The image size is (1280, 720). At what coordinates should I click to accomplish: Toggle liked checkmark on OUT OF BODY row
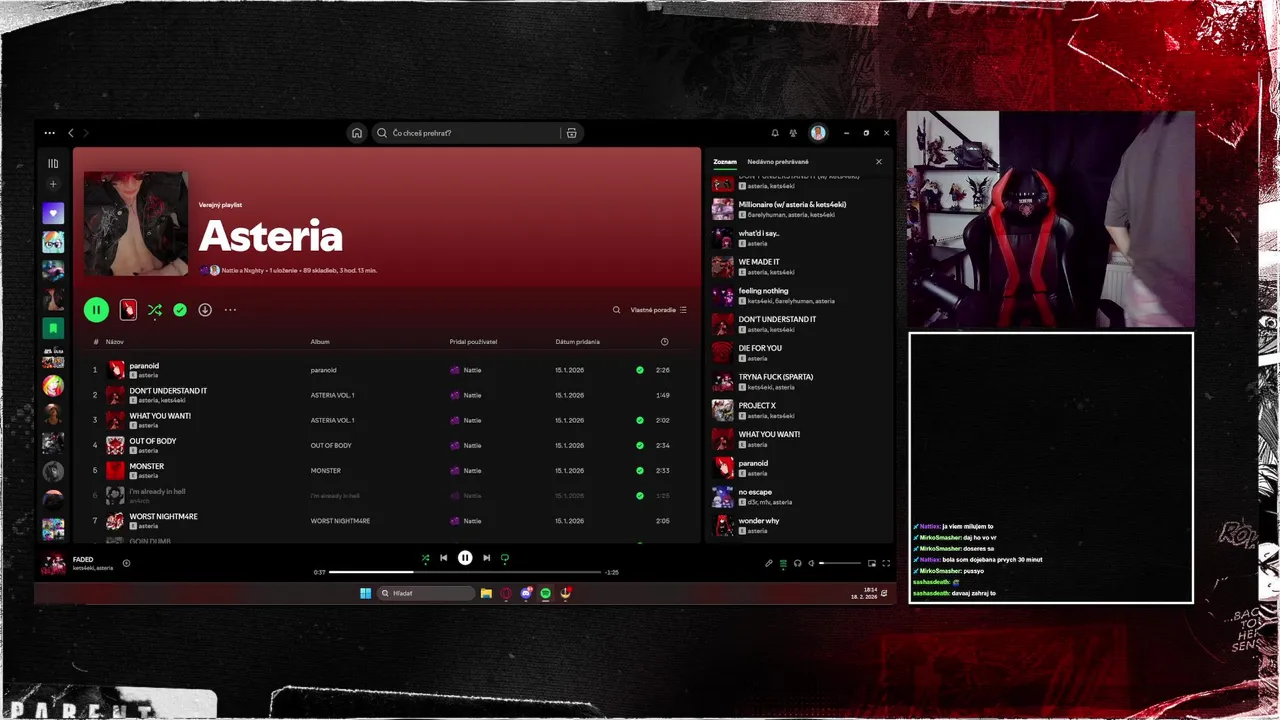click(640, 445)
